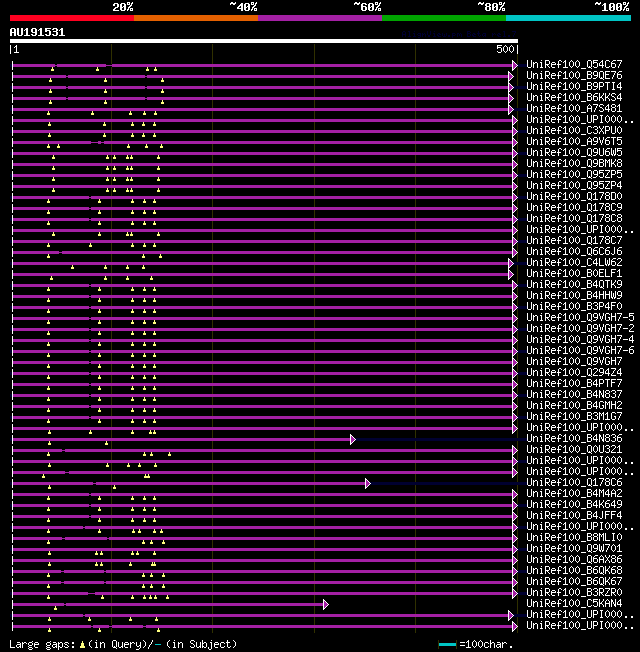The image size is (640, 652).
Task: Choose the UniRef100_Q9VGH7-6 isoform label
Action: point(580,351)
